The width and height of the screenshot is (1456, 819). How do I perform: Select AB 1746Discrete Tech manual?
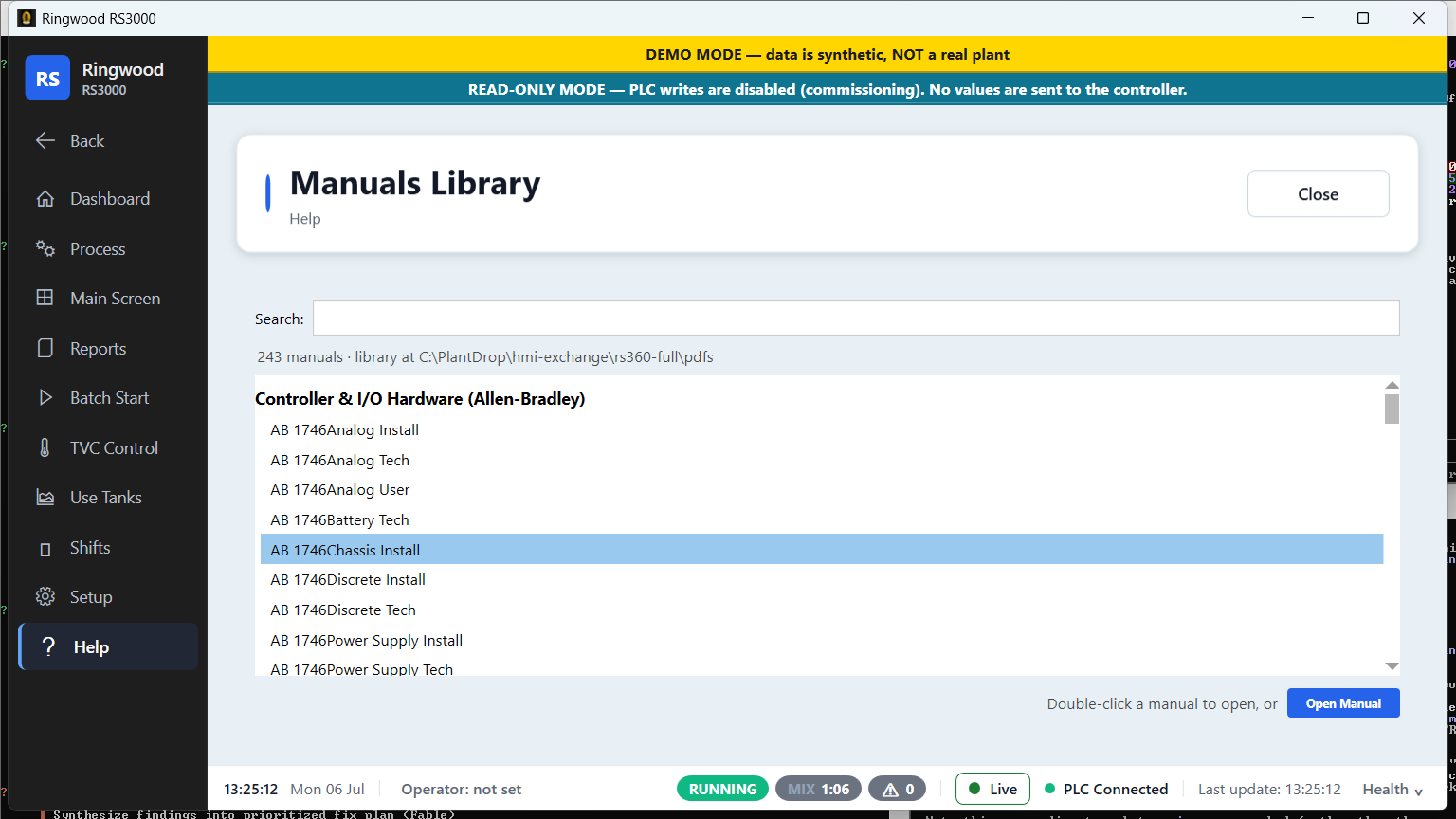pyautogui.click(x=822, y=610)
